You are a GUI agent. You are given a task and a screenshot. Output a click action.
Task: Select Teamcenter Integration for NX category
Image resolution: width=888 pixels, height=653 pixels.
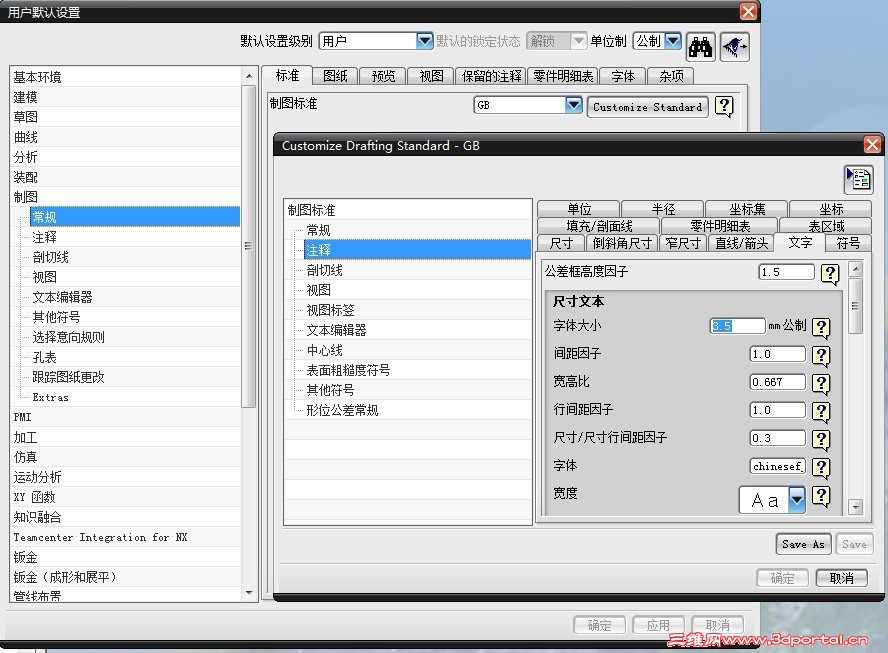[126, 537]
